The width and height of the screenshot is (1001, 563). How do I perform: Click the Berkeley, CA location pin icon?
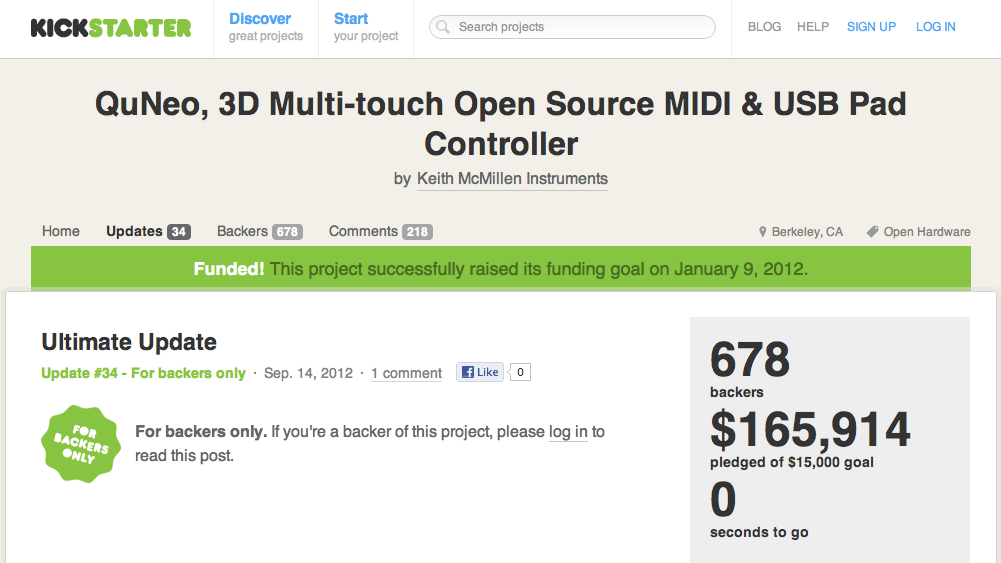coord(763,232)
